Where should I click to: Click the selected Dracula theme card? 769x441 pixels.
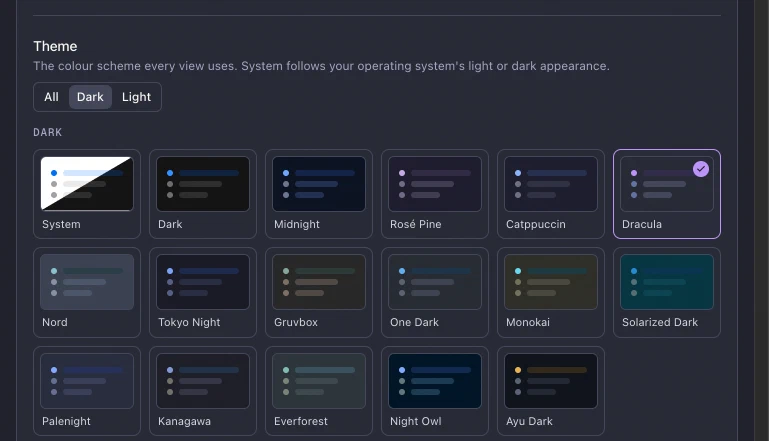(x=666, y=194)
